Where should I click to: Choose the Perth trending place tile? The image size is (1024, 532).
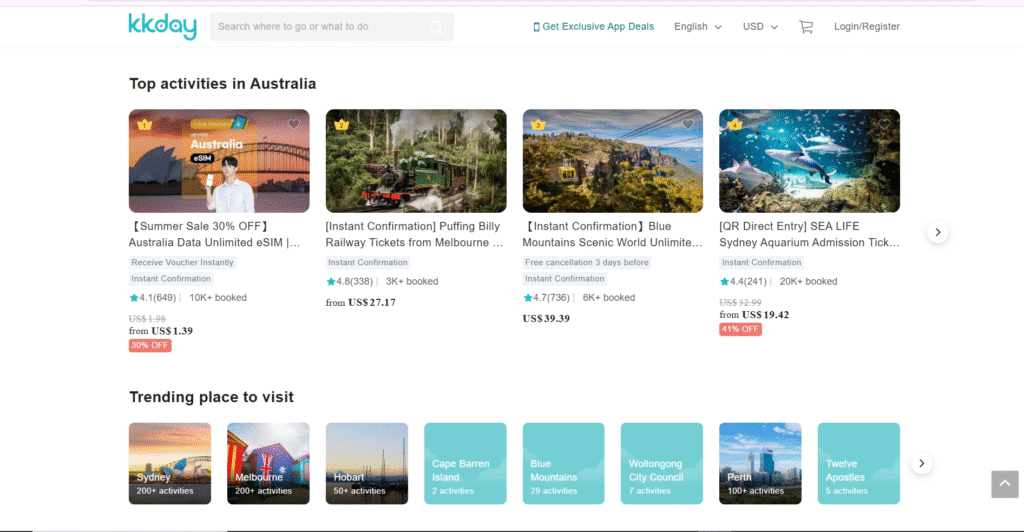[x=760, y=463]
